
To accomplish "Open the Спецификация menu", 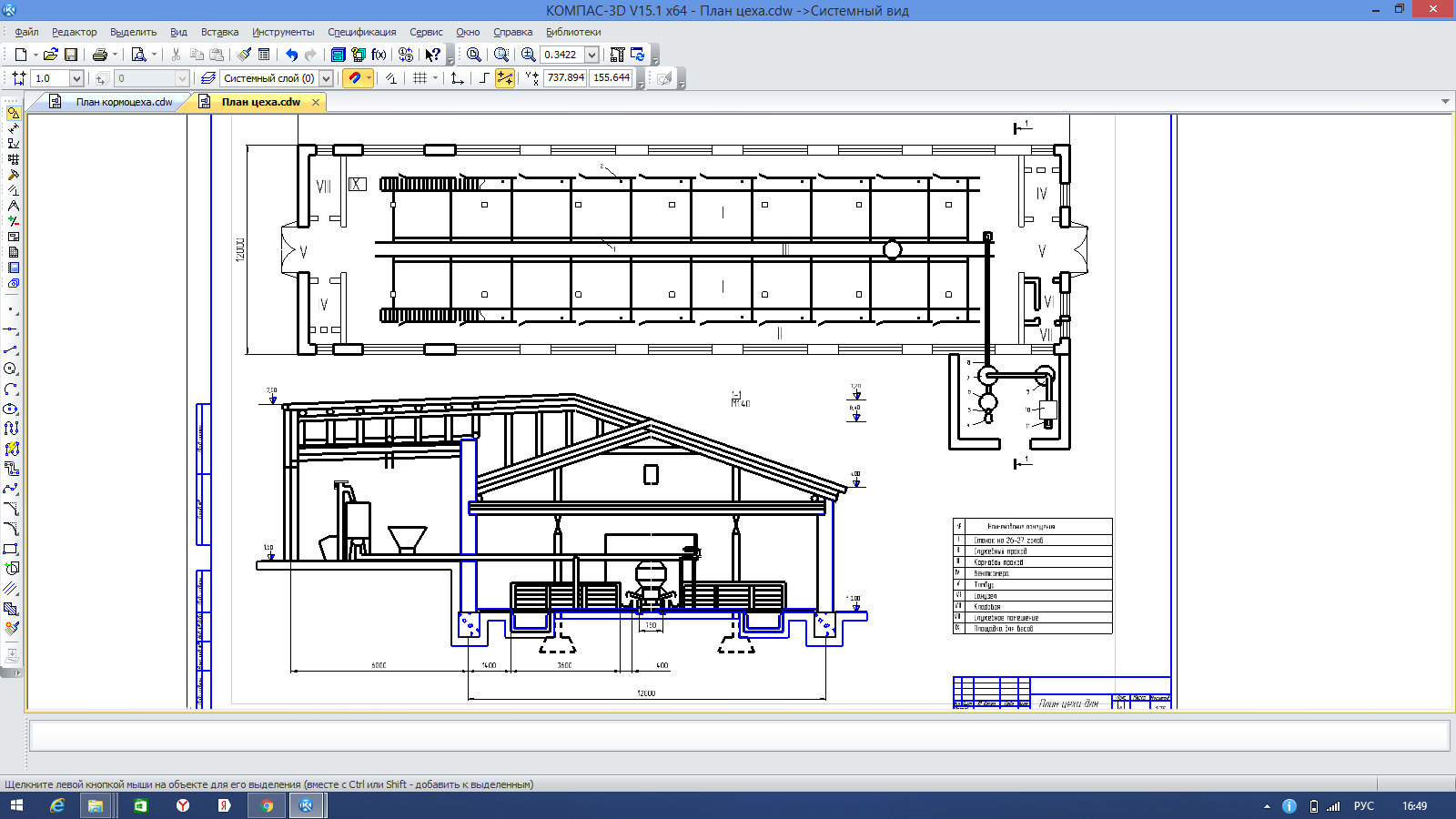I will point(362,32).
